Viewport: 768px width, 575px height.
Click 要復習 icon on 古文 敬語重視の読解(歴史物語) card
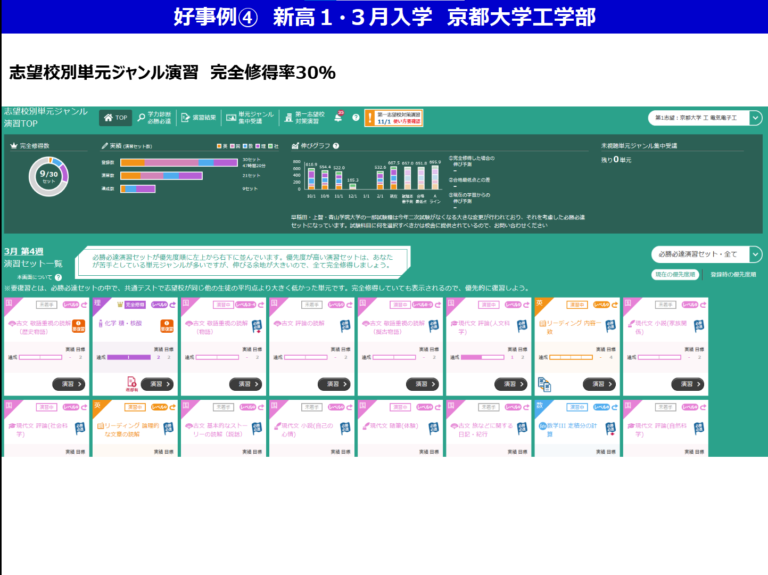coord(79,326)
